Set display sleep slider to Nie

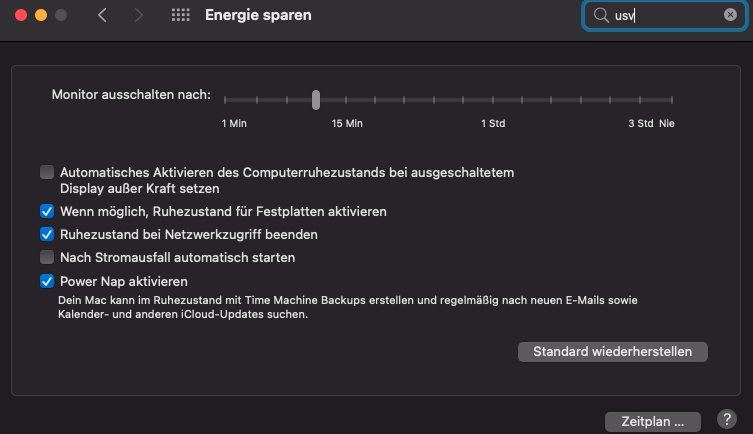672,99
